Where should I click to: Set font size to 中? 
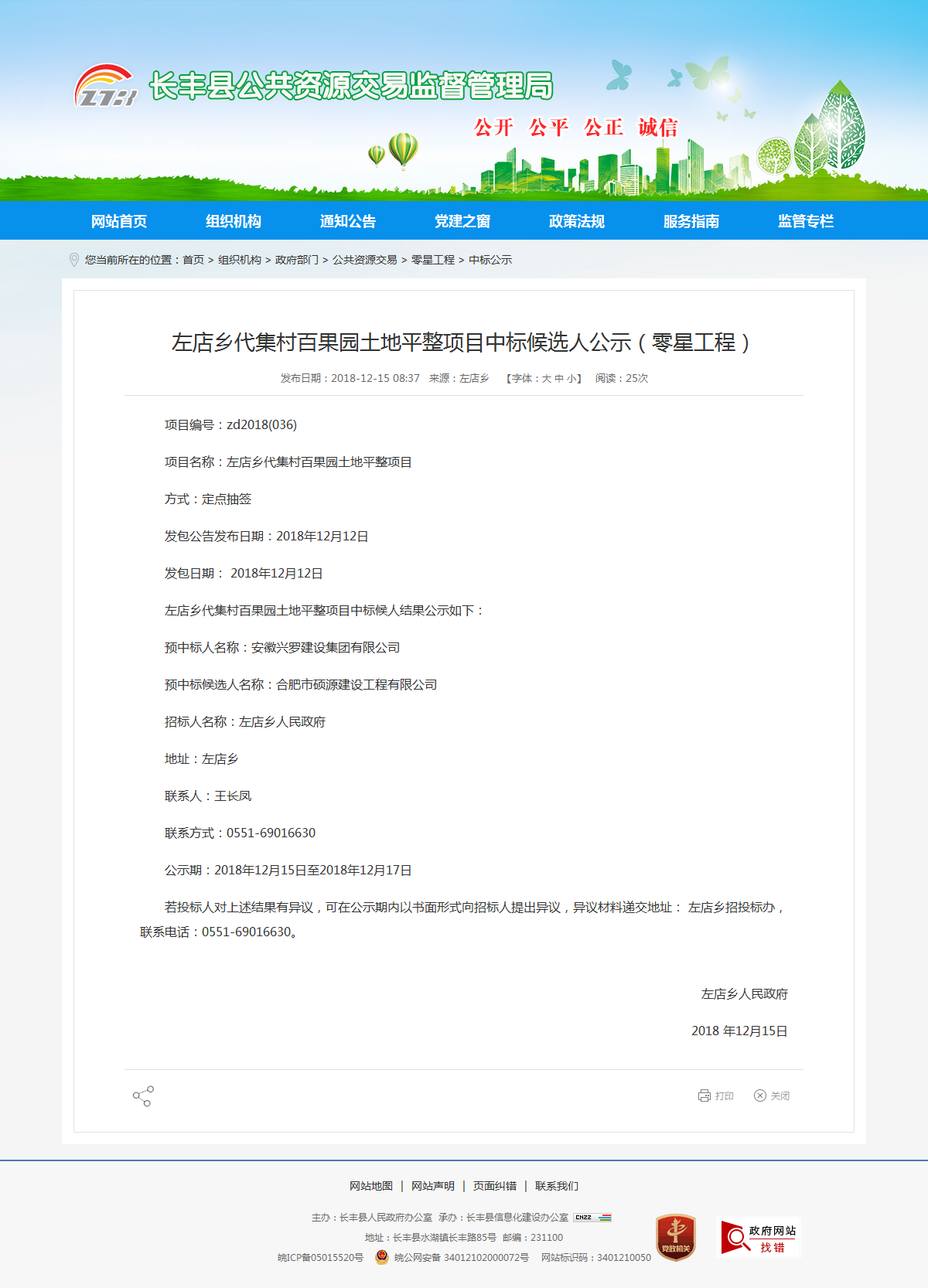click(x=558, y=378)
